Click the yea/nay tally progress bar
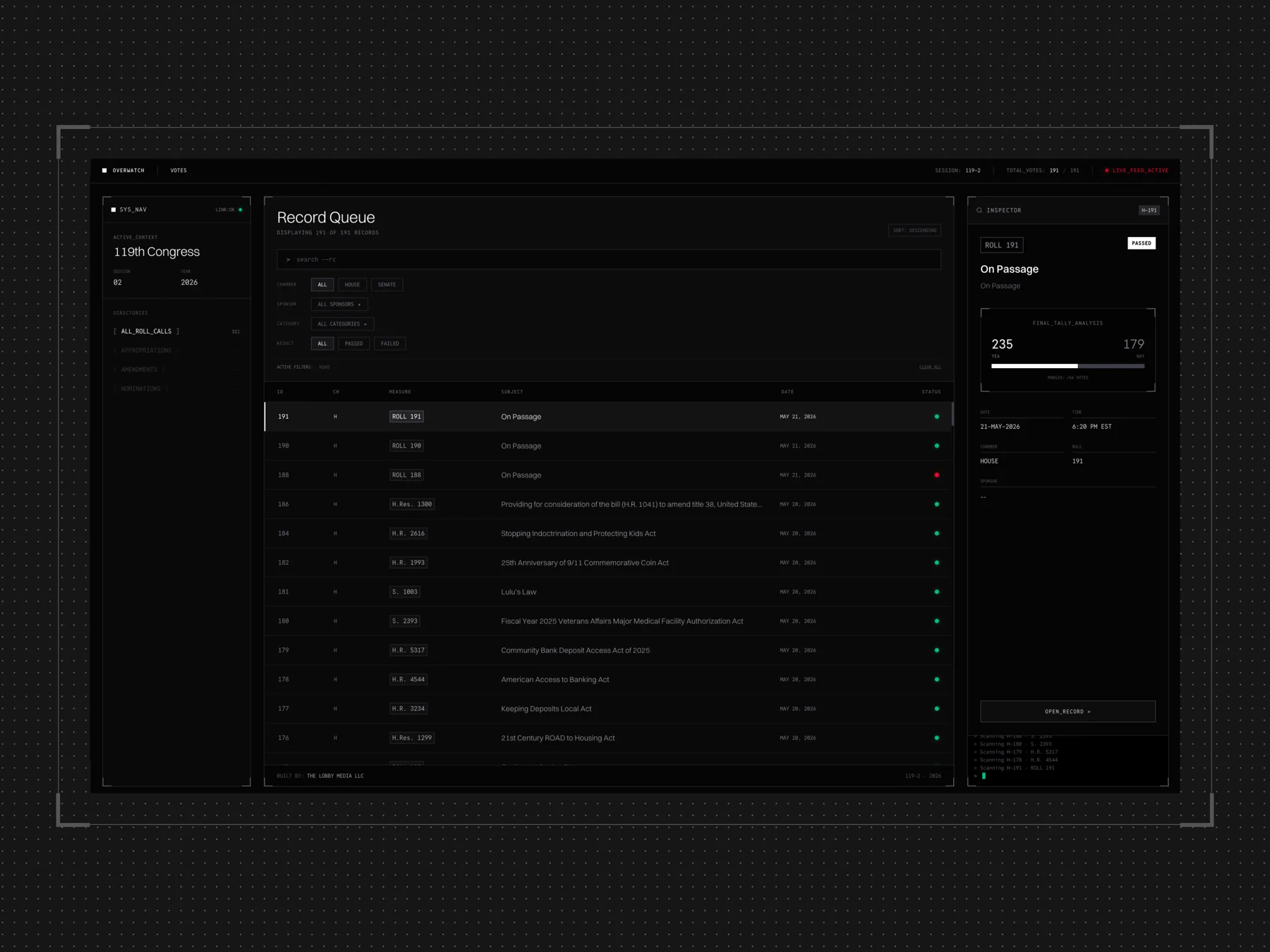The width and height of the screenshot is (1270, 952). pyautogui.click(x=1068, y=366)
